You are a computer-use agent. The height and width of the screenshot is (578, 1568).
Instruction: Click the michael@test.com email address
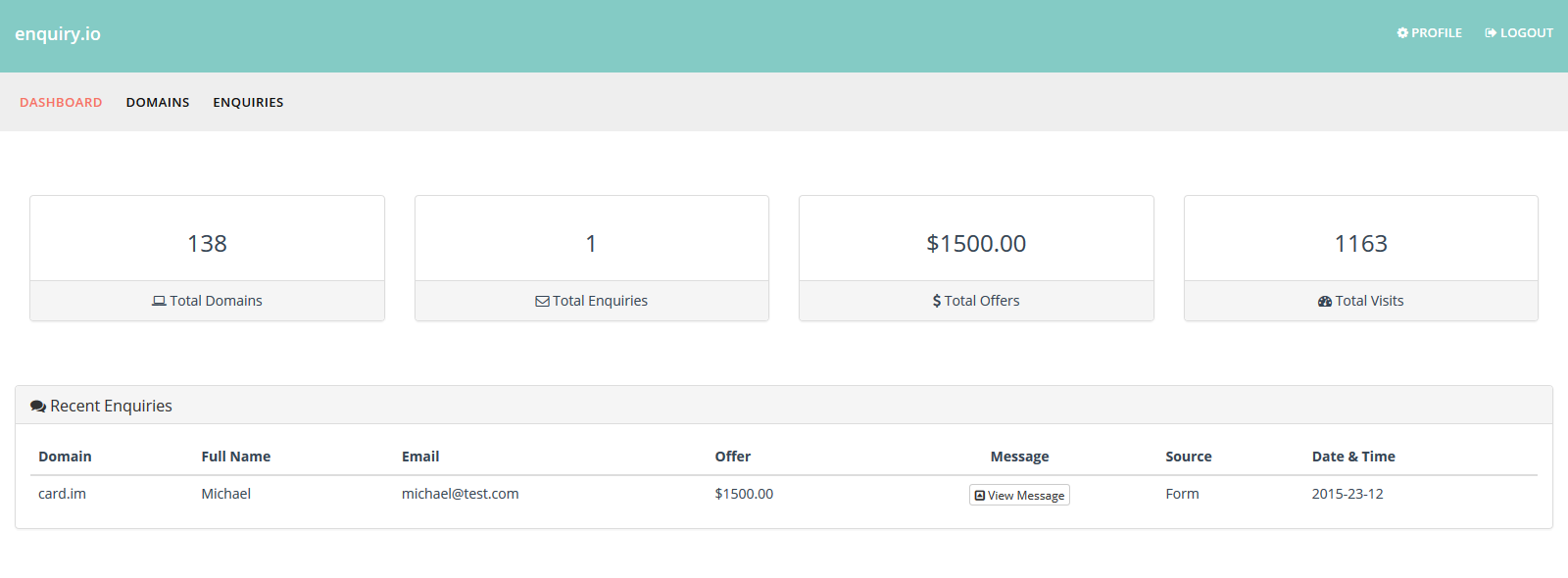click(460, 494)
